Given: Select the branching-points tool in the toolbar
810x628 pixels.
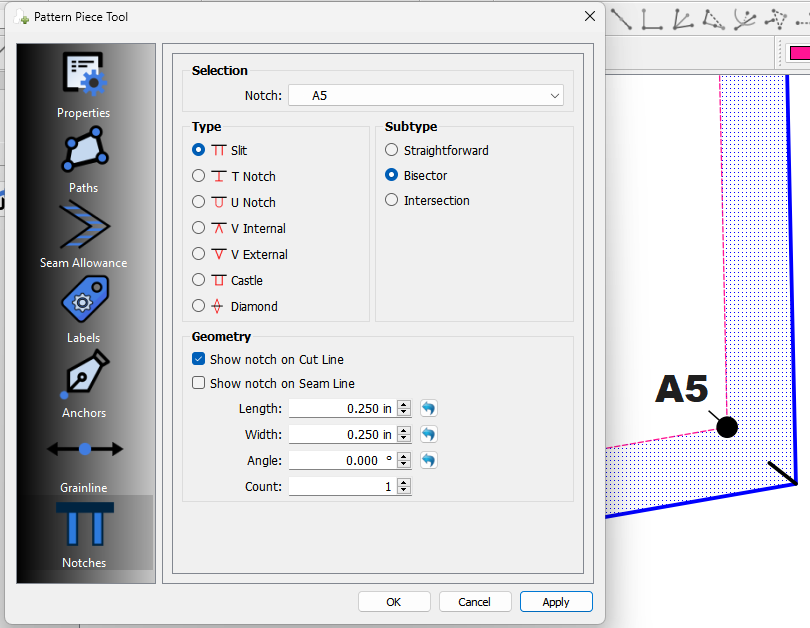Looking at the screenshot, I should click(744, 19).
